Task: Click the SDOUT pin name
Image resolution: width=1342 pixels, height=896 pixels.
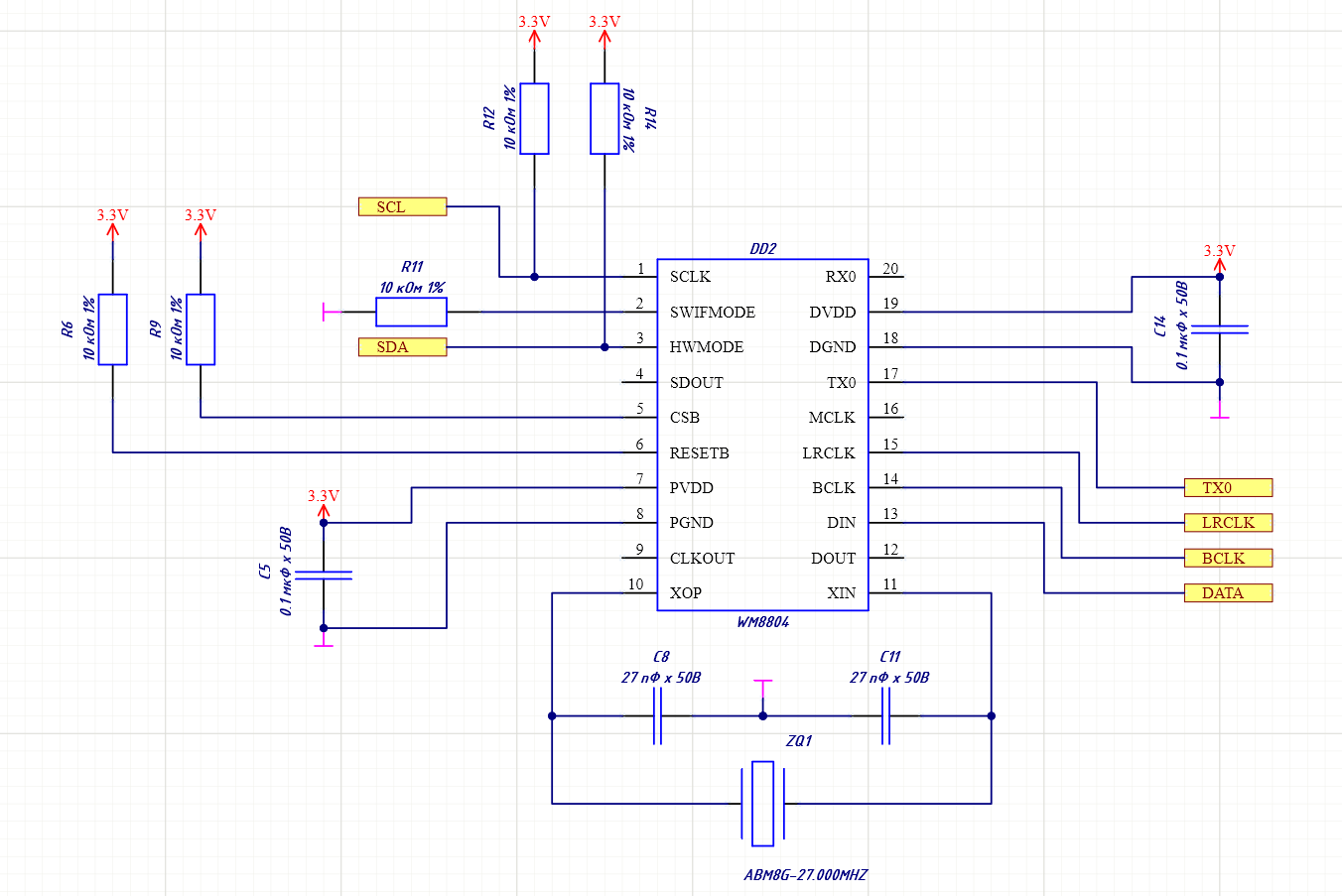Action: click(x=697, y=382)
